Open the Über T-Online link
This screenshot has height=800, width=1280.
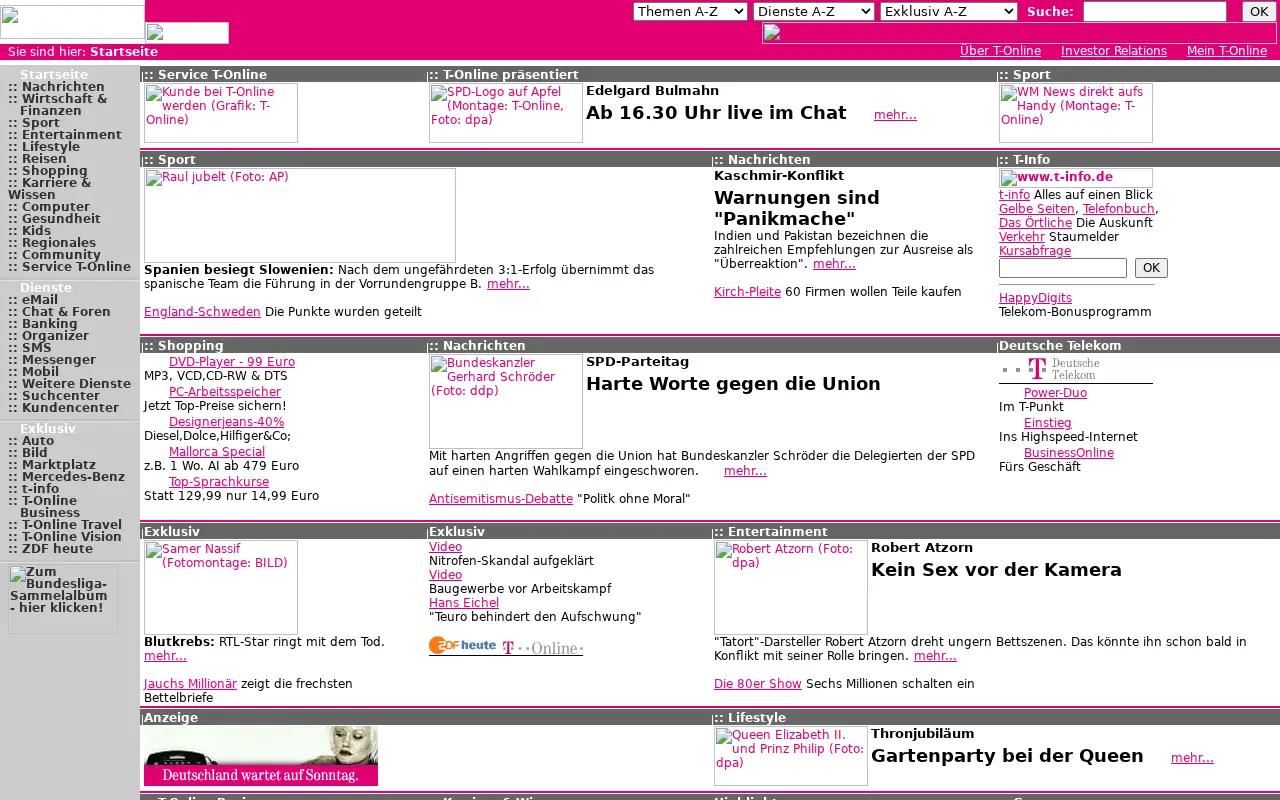[1000, 51]
